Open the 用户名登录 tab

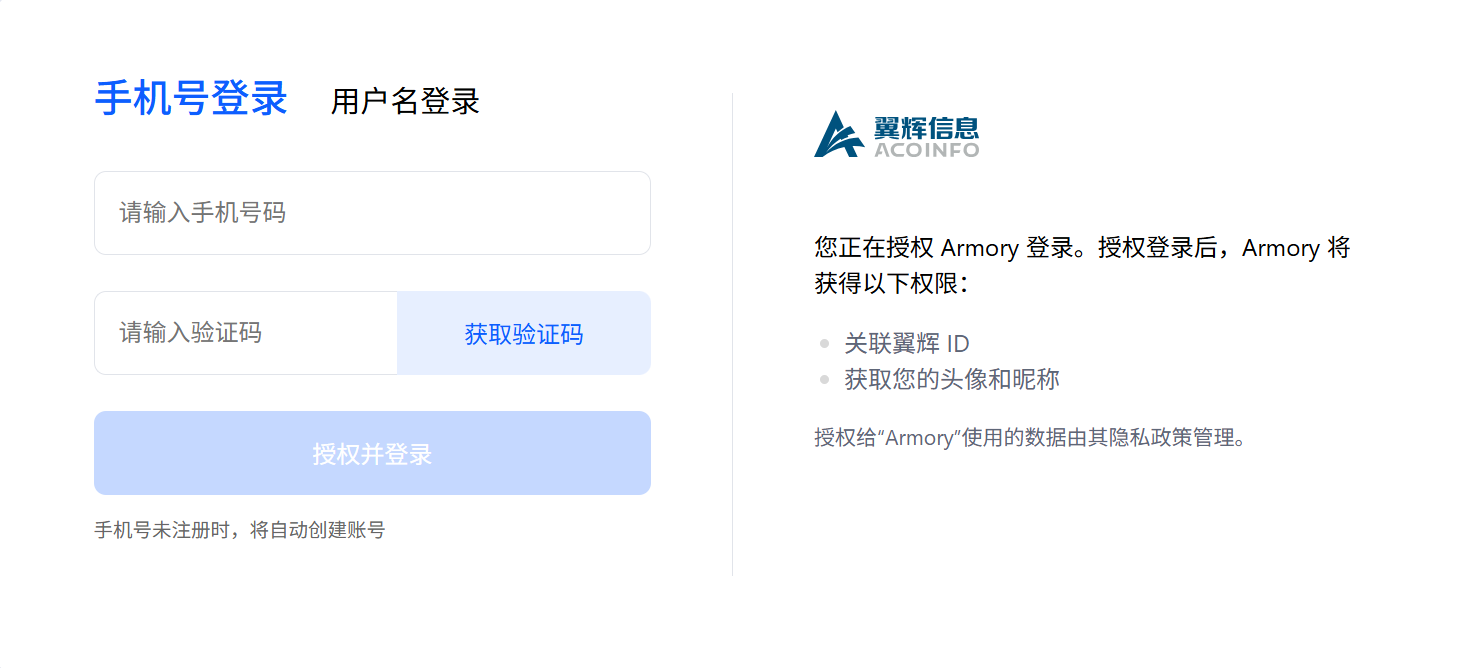(x=405, y=101)
